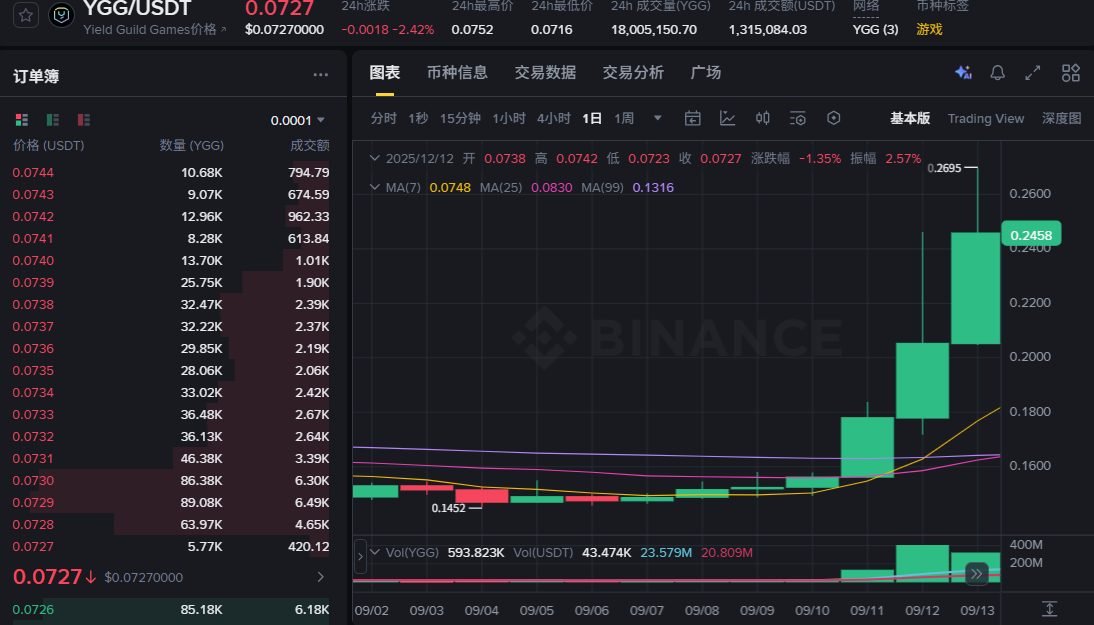1094x625 pixels.
Task: Open the chart layout grid icon
Action: click(1070, 73)
